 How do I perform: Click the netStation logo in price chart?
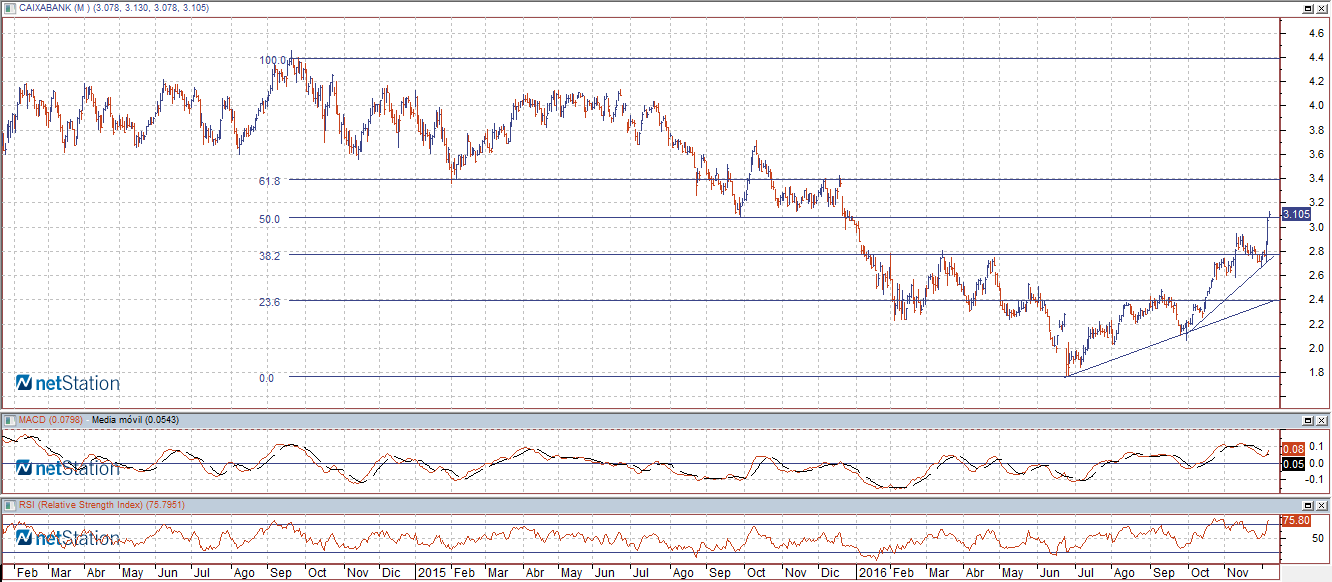(68, 383)
